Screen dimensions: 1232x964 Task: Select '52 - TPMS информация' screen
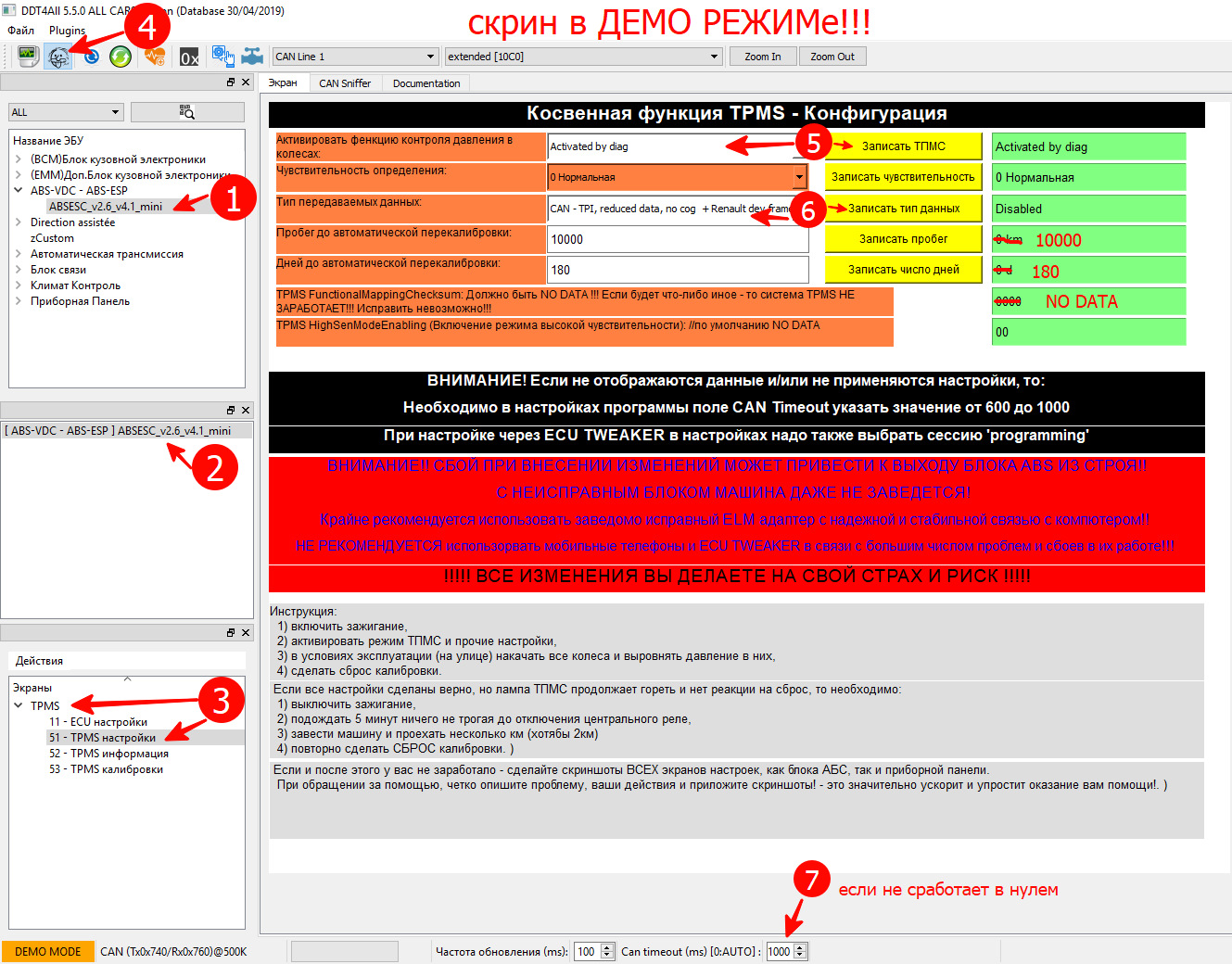(x=109, y=754)
